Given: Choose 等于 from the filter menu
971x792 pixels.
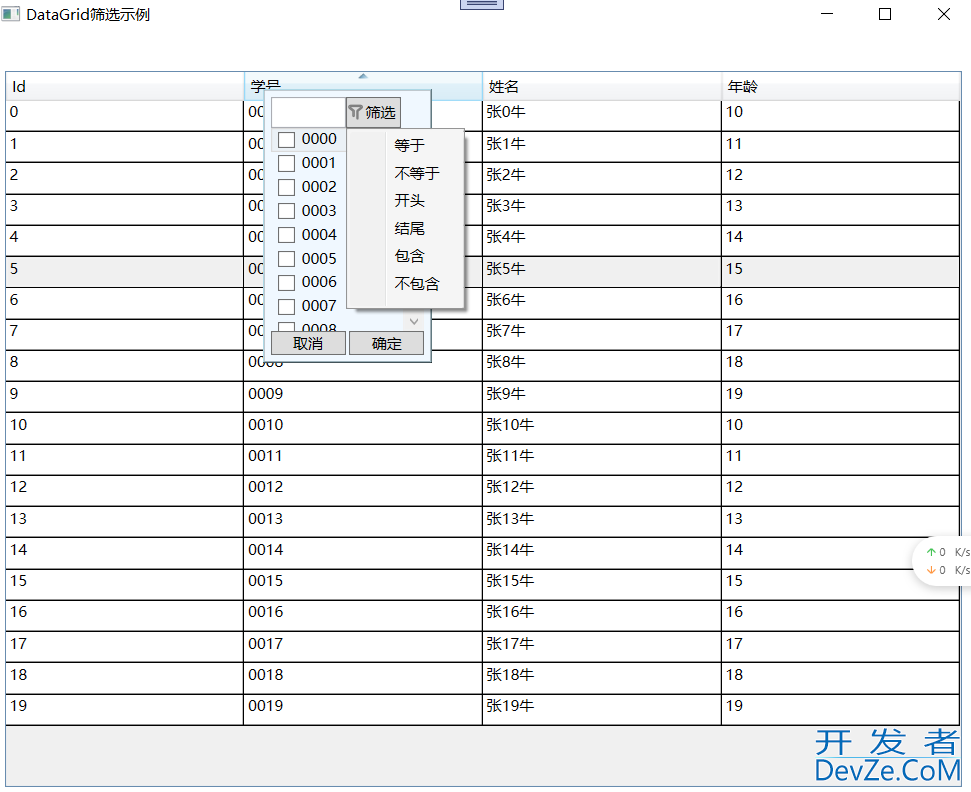Looking at the screenshot, I should tap(406, 146).
